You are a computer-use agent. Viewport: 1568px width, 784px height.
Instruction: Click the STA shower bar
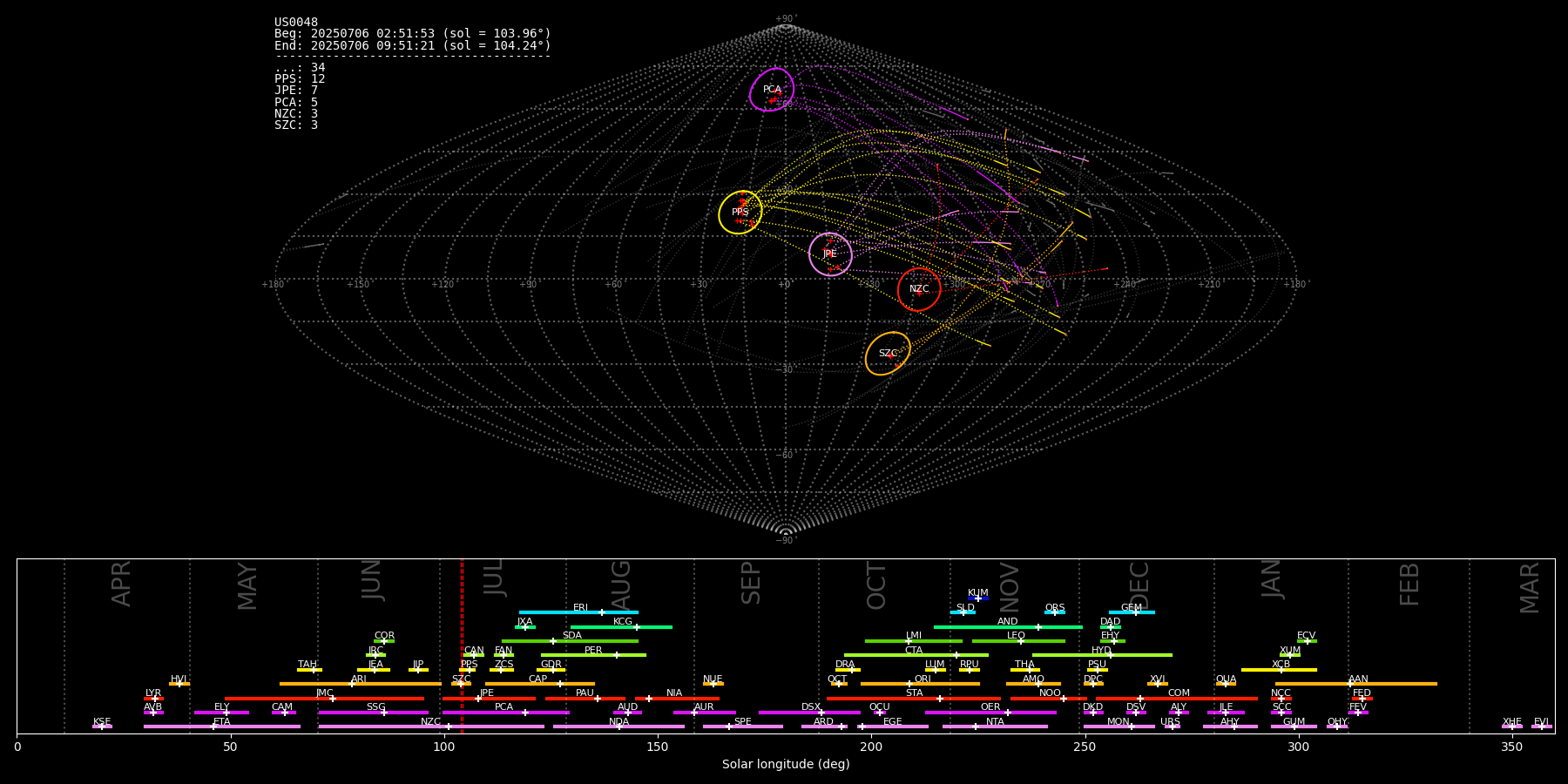point(914,699)
